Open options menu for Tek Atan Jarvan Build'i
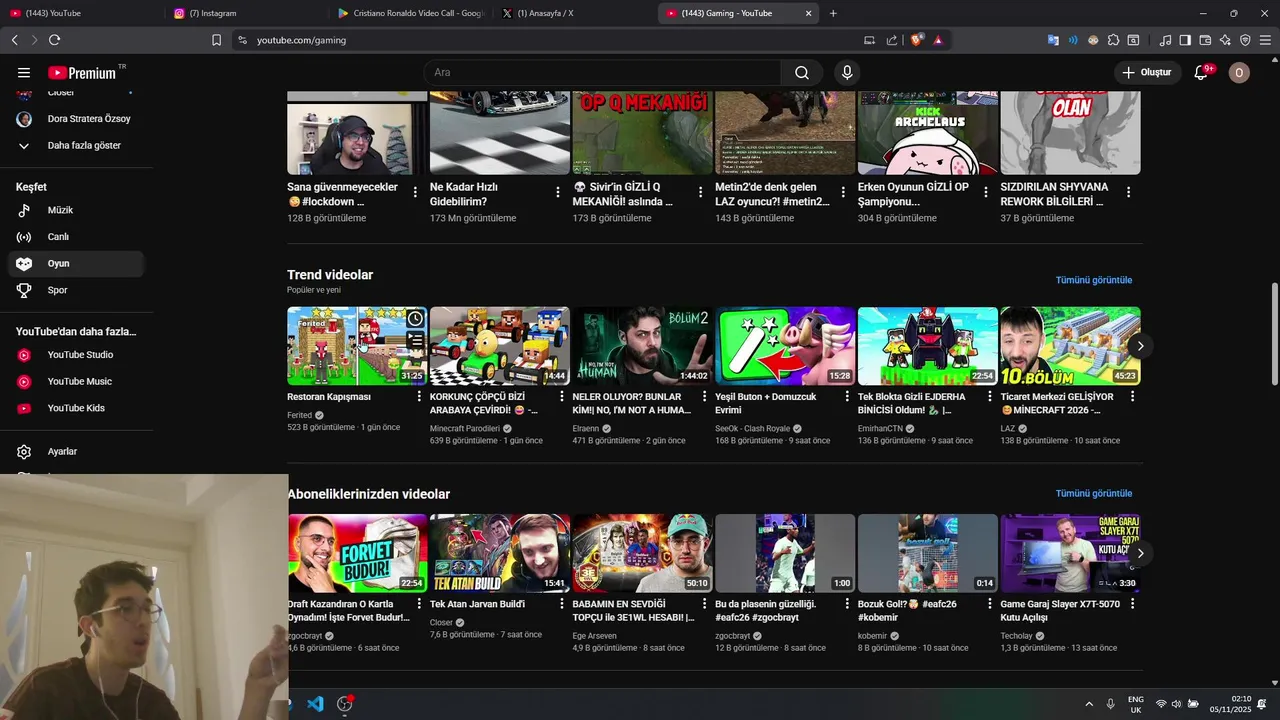The width and height of the screenshot is (1280, 720). [x=561, y=604]
